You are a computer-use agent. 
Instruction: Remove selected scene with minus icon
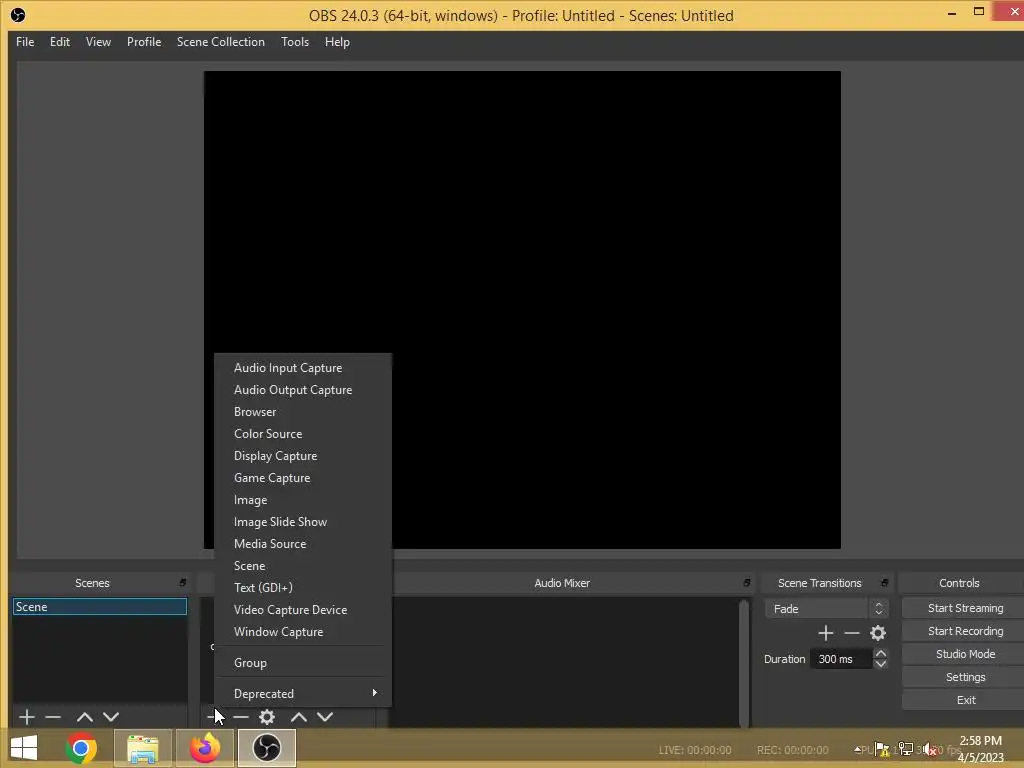[53, 717]
